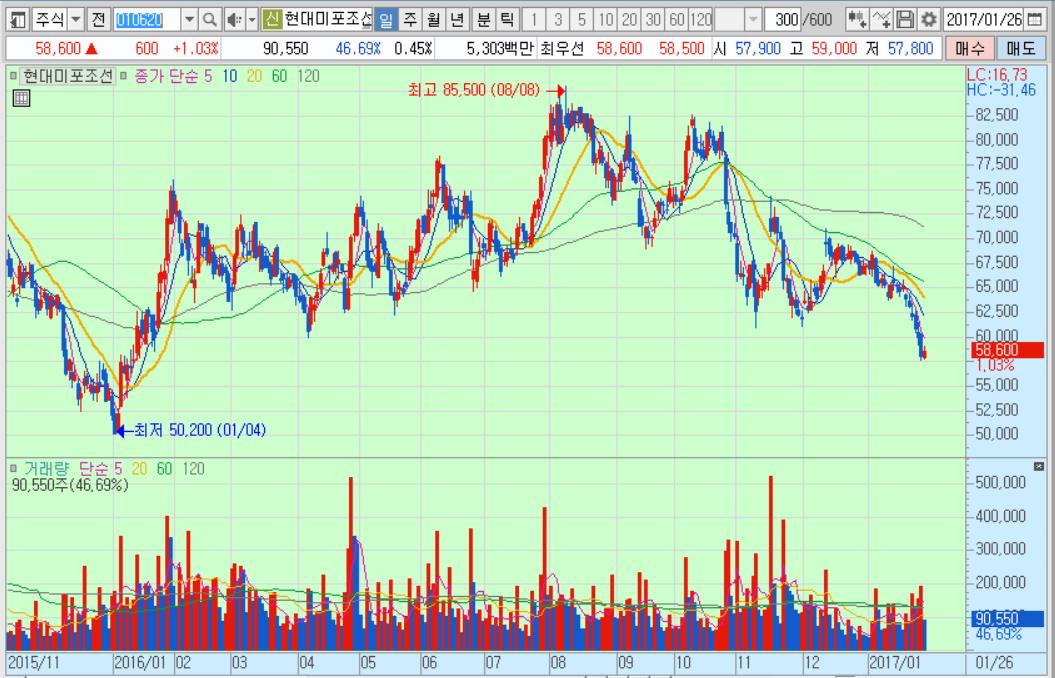
Task: Click the add candlestick chart icon
Action: pyautogui.click(x=857, y=20)
